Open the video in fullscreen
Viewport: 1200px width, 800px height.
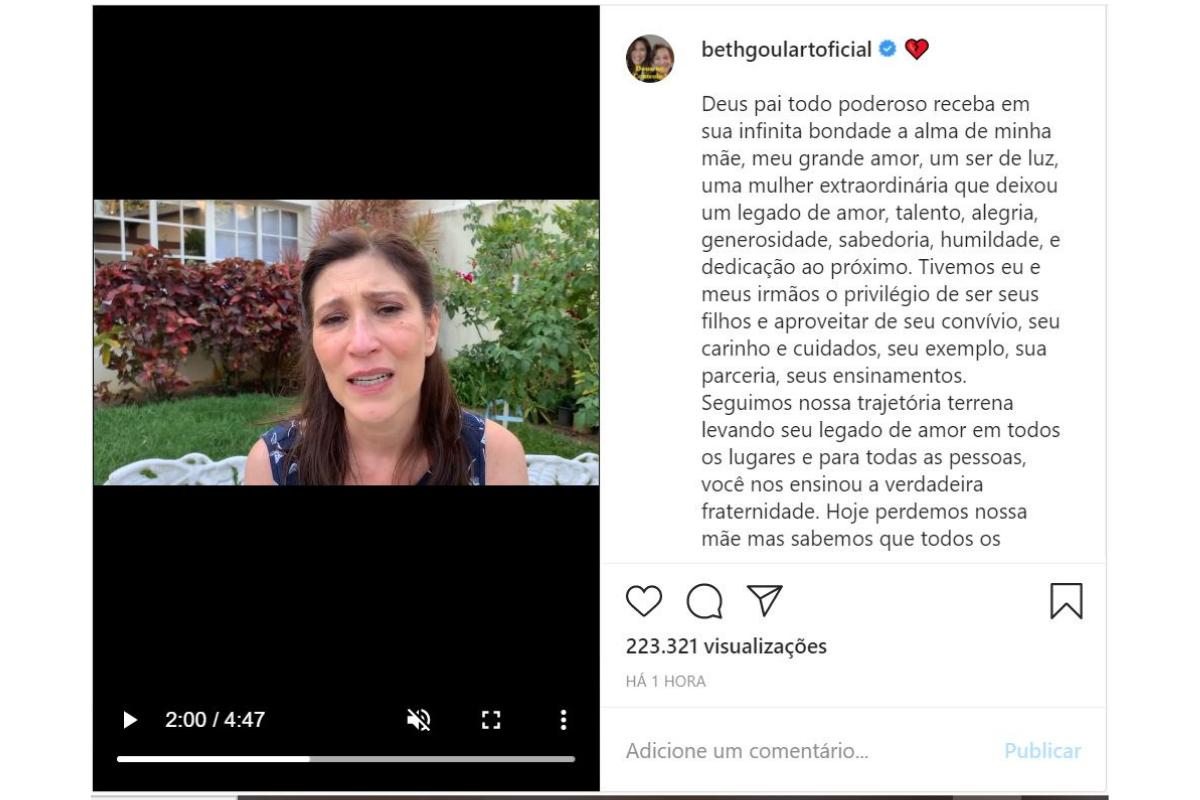tap(491, 720)
